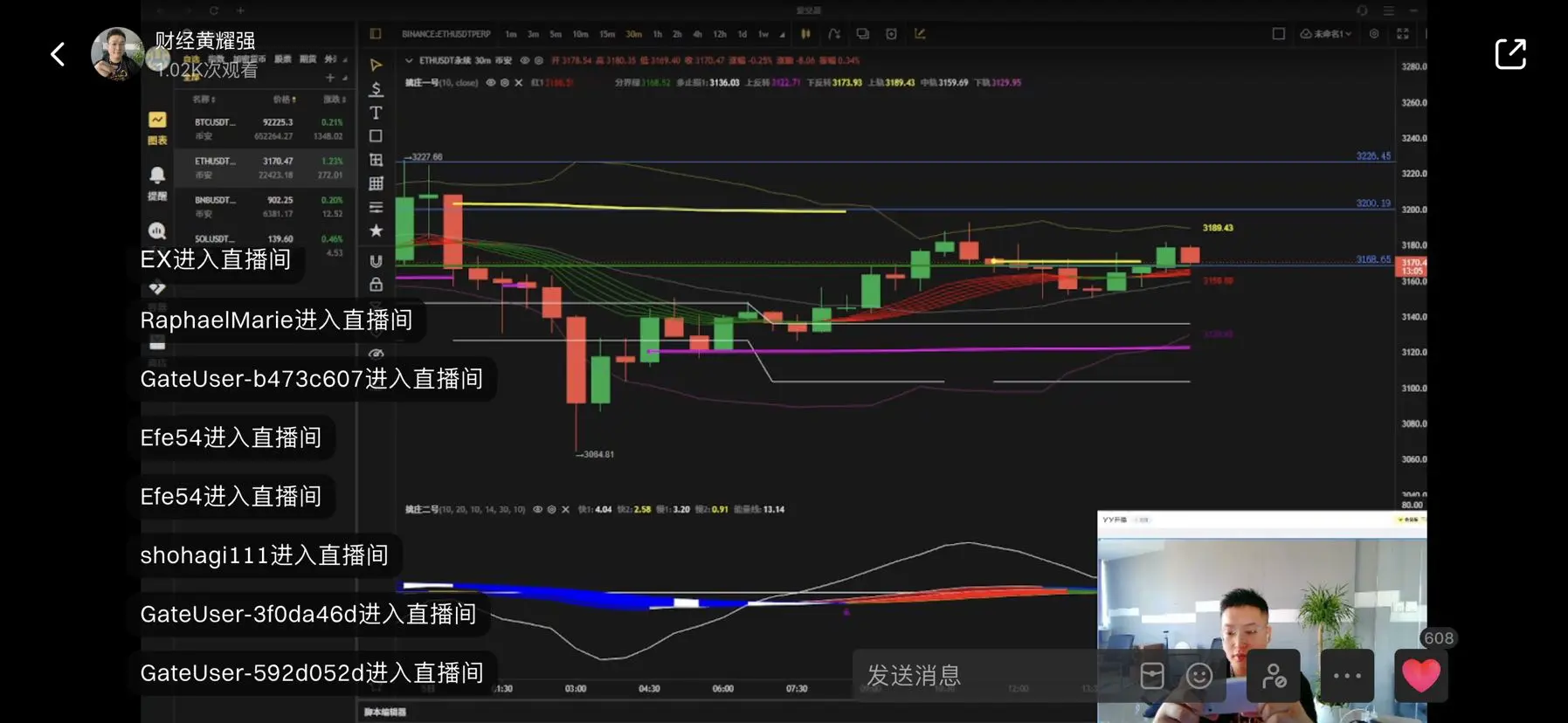Select the grid table tool
The width and height of the screenshot is (1568, 723).
pyautogui.click(x=376, y=183)
